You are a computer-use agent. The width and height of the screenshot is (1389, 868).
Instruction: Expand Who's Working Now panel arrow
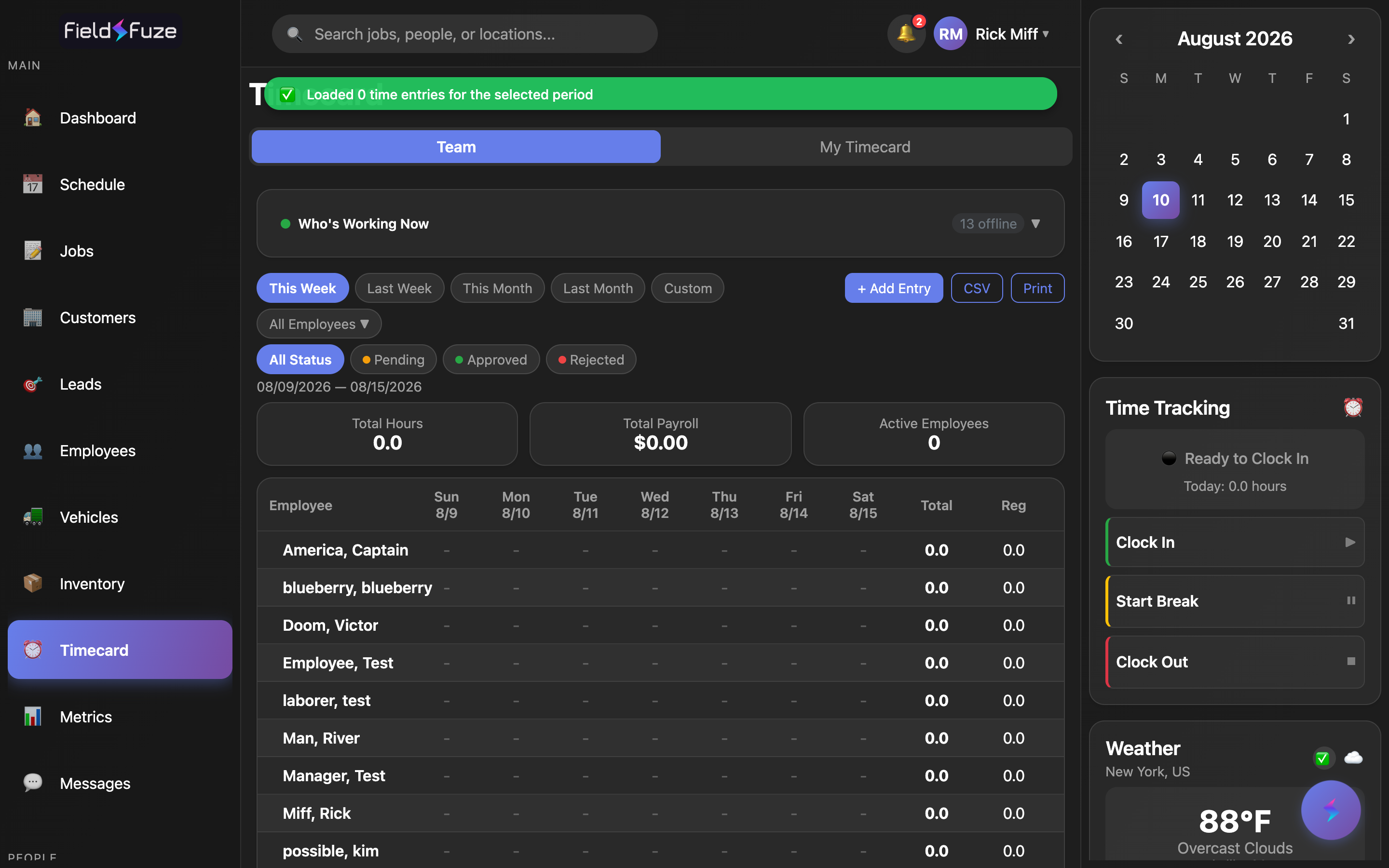(x=1035, y=223)
